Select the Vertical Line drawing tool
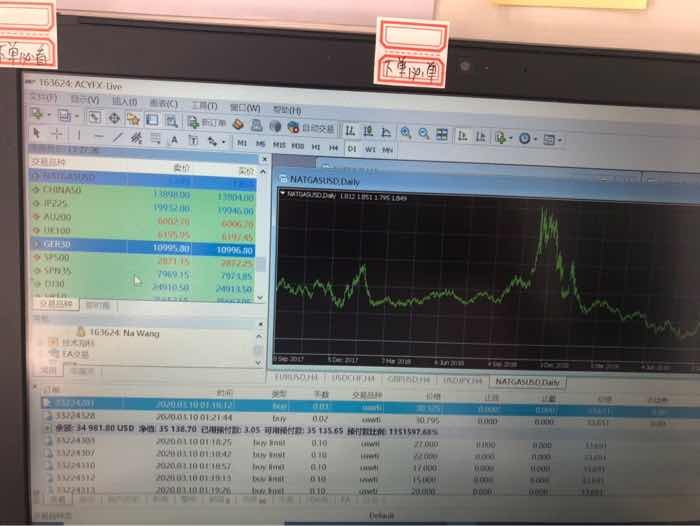Image resolution: width=700 pixels, height=526 pixels. [79, 135]
